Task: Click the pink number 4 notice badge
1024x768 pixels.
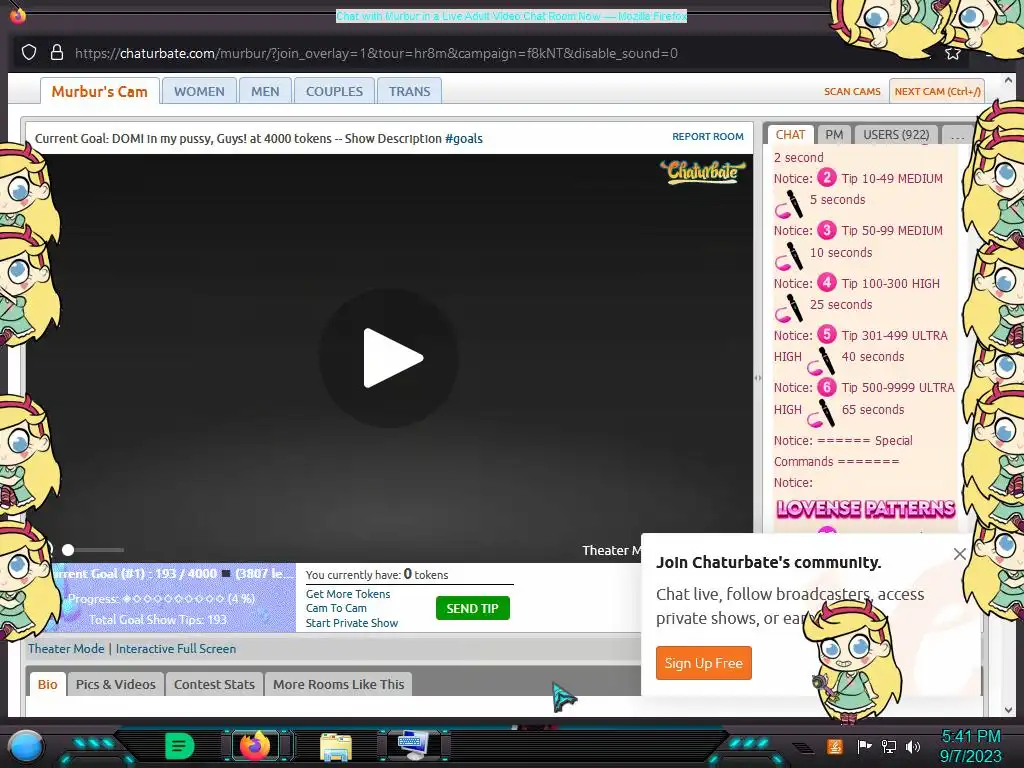Action: coord(827,282)
